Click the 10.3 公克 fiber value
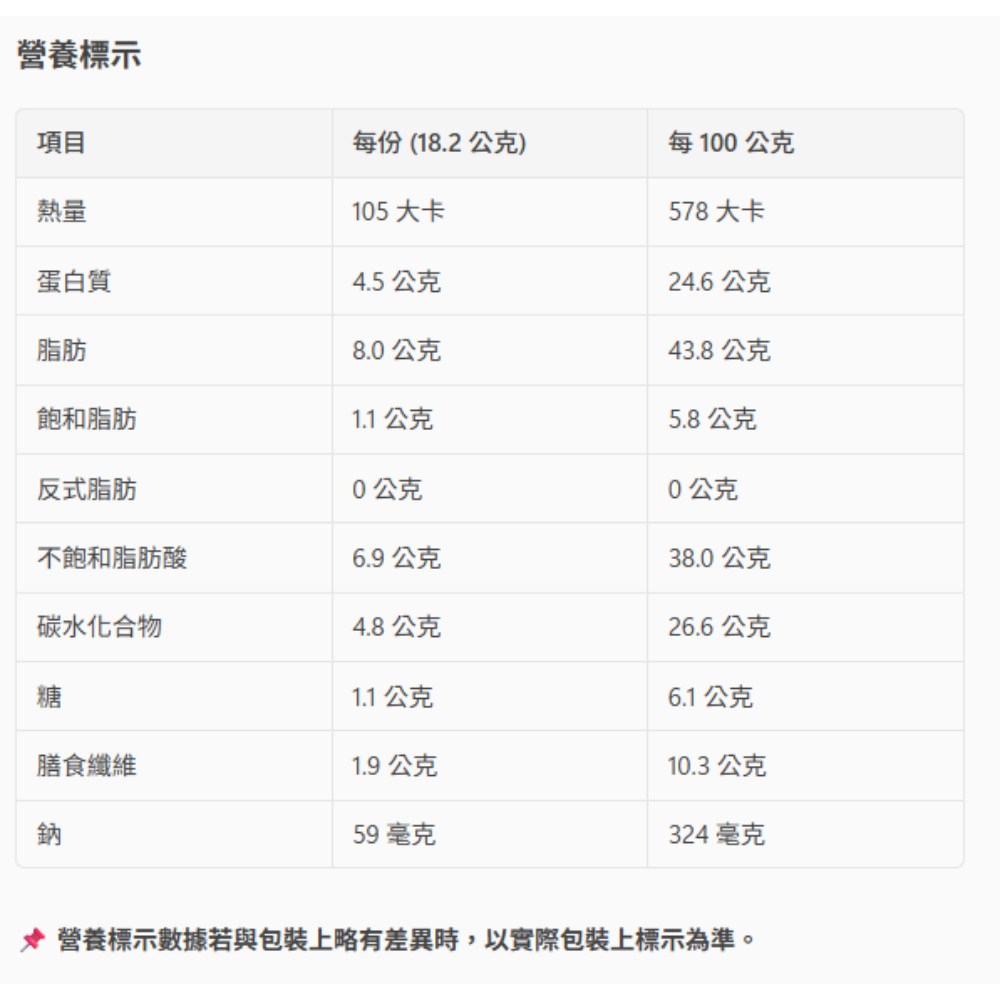This screenshot has width=1000, height=1000. point(717,766)
